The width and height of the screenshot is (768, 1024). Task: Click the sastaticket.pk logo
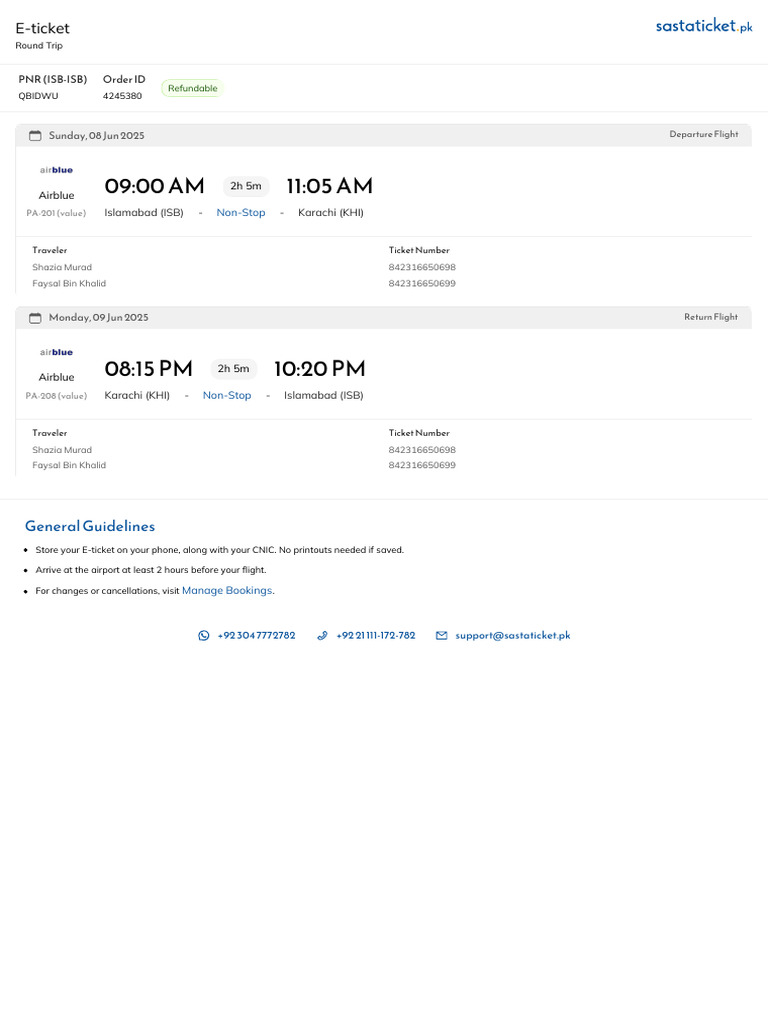(x=704, y=26)
